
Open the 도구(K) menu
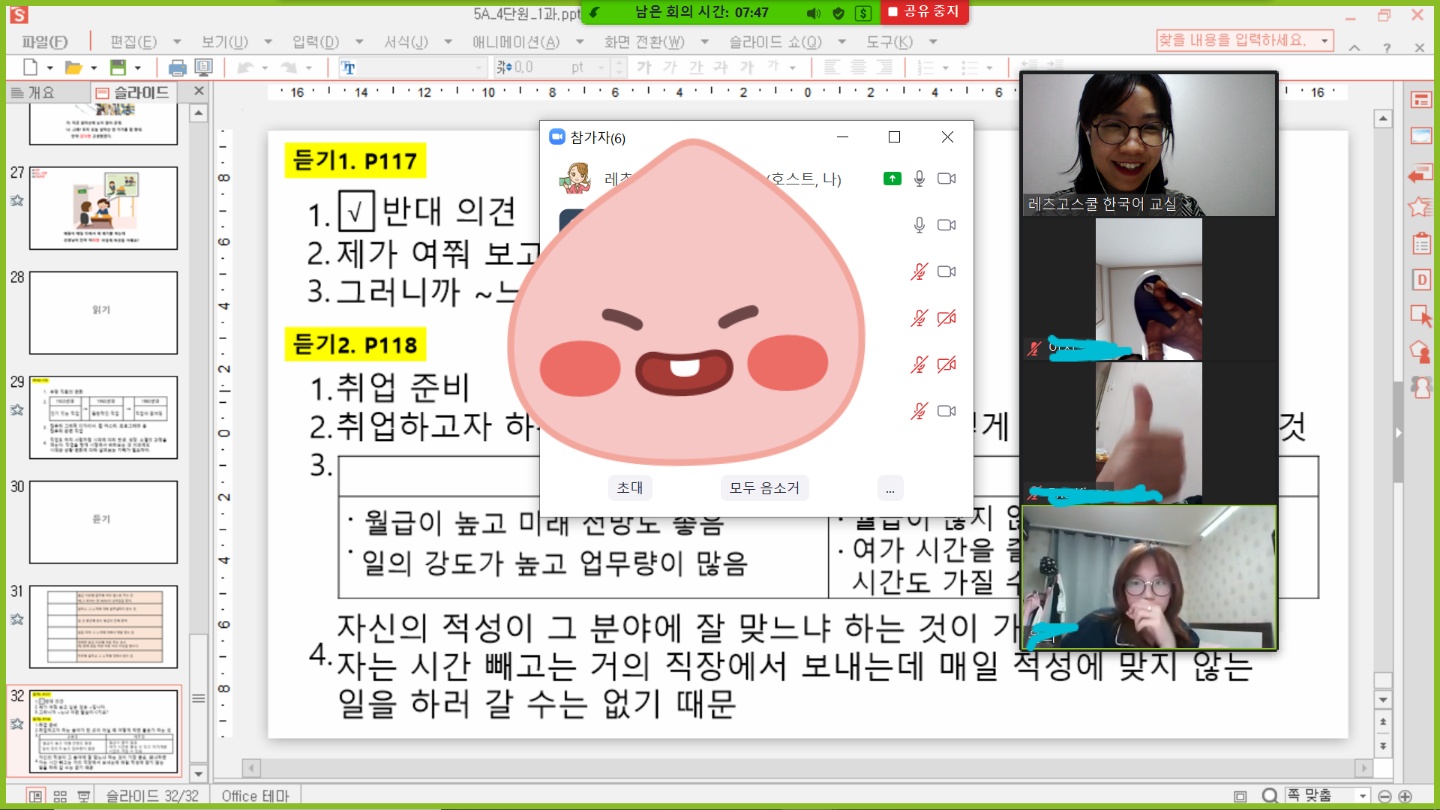coord(889,42)
